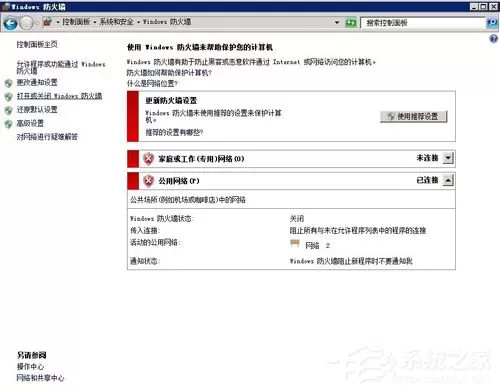Click the search magnifier icon in the search box
The width and height of the screenshot is (500, 392).
click(x=492, y=23)
